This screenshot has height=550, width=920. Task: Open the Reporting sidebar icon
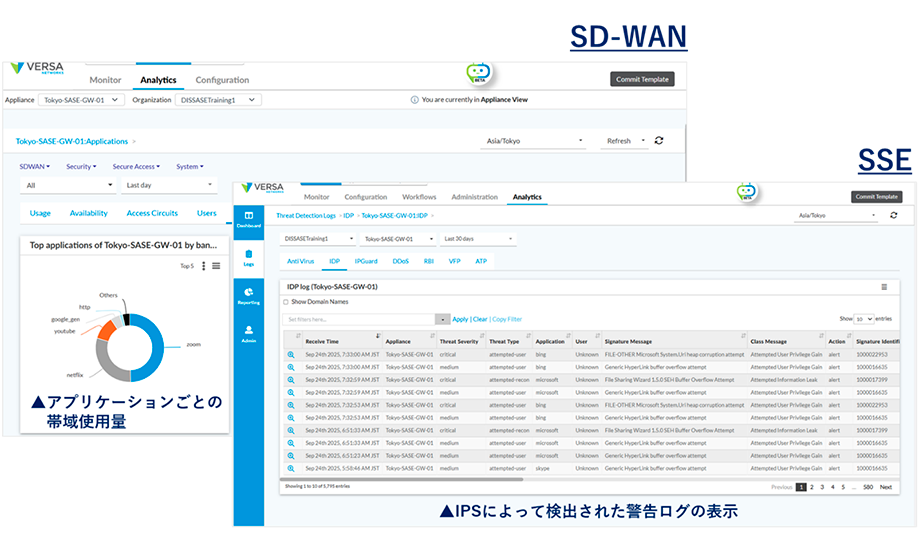coord(249,296)
